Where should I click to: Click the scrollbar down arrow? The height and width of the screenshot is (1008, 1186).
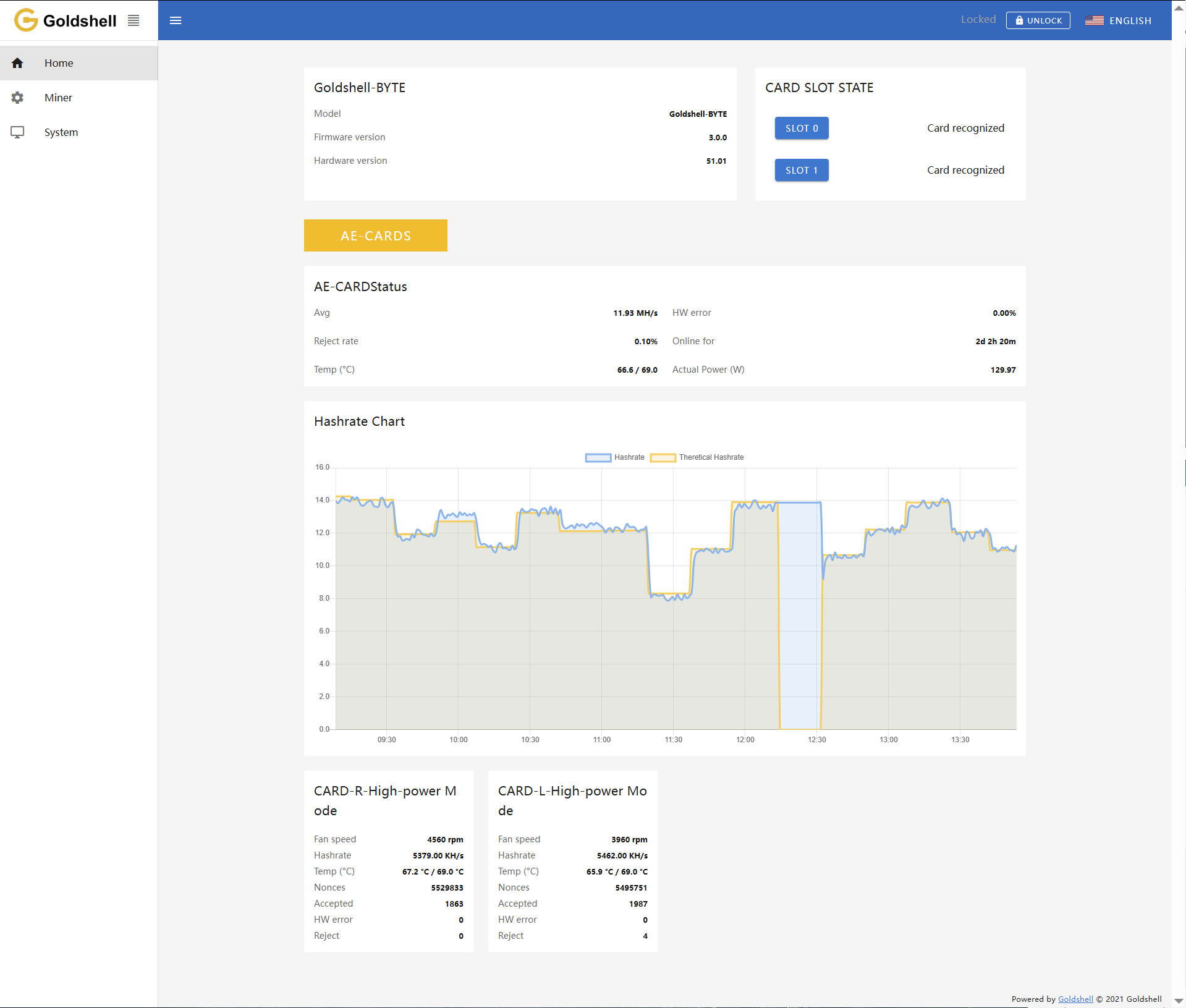pos(1179,1001)
